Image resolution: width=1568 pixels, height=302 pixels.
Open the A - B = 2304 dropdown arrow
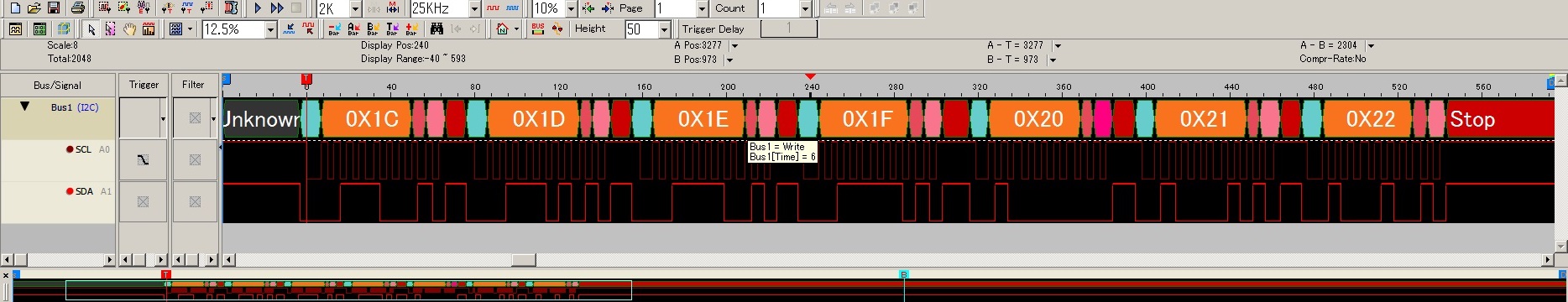[1371, 45]
